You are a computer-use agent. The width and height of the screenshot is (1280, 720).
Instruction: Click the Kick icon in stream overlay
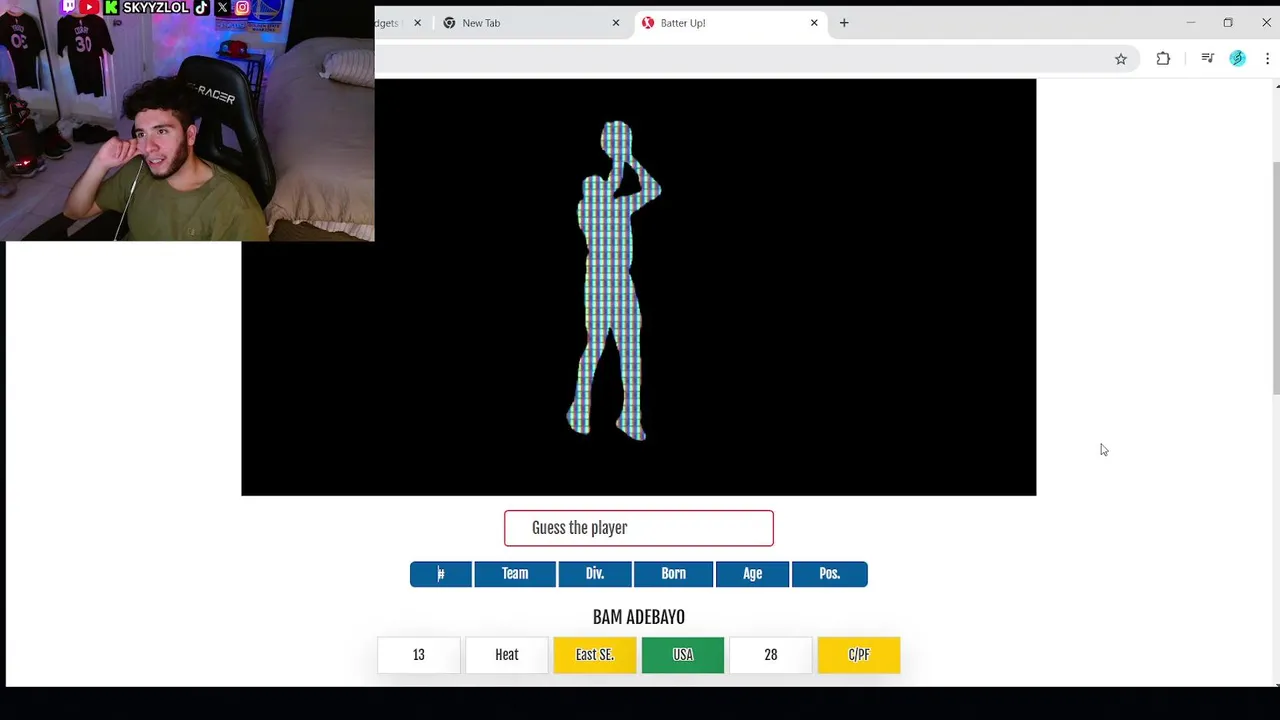click(111, 7)
